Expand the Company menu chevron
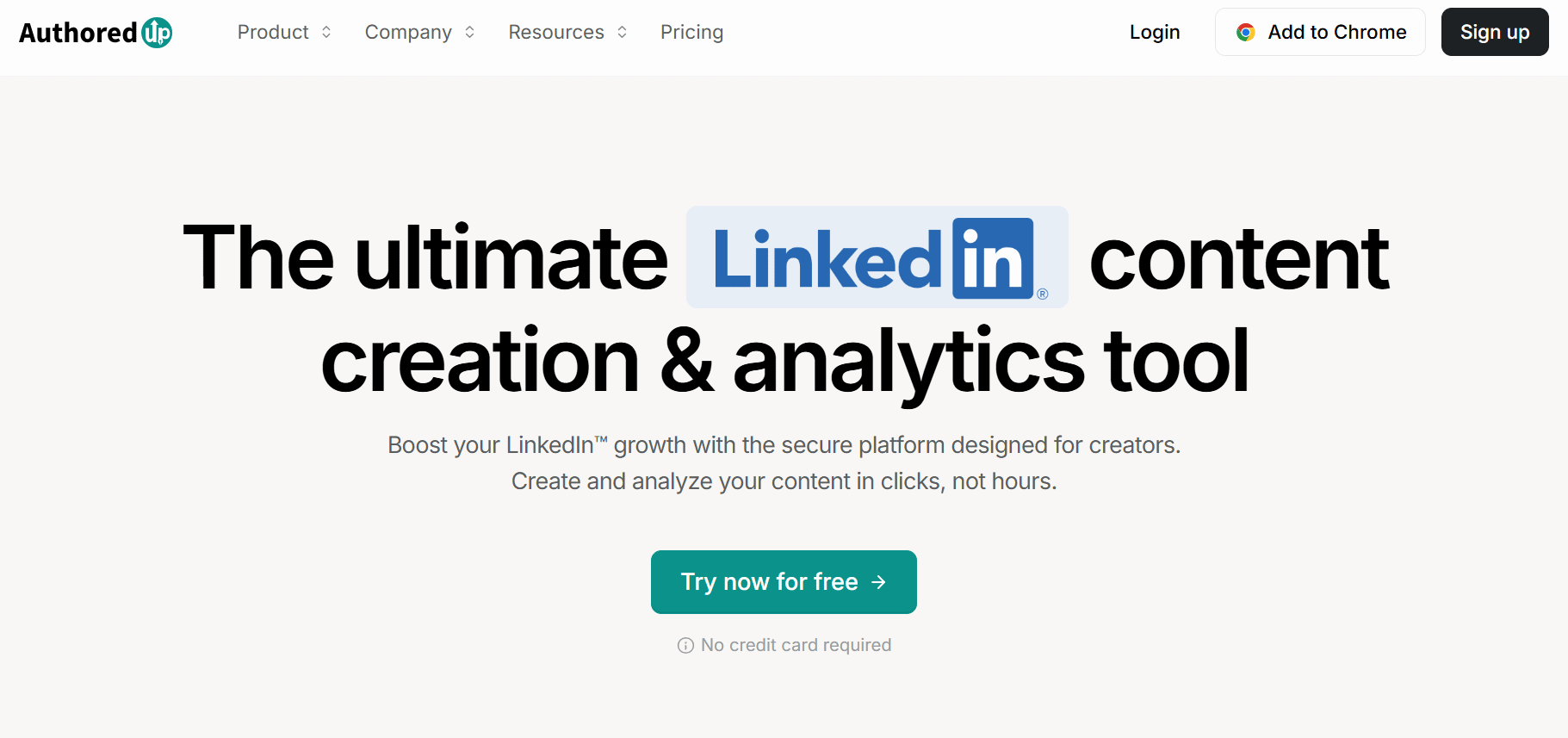 469,33
